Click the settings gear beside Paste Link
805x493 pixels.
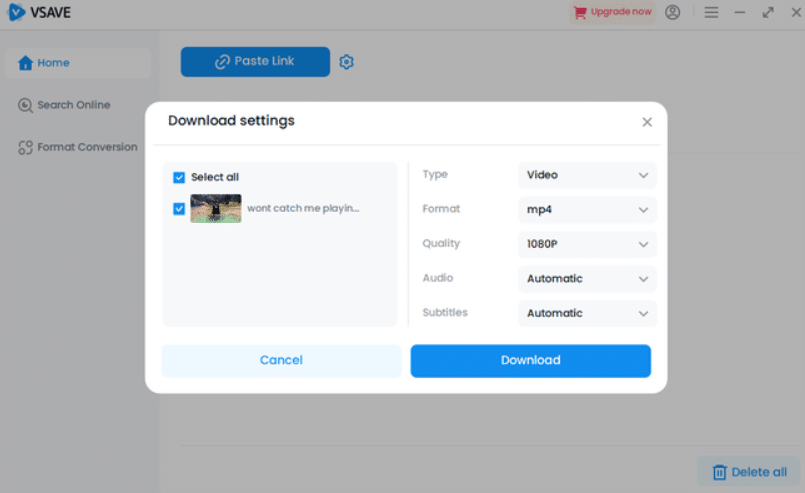point(346,62)
